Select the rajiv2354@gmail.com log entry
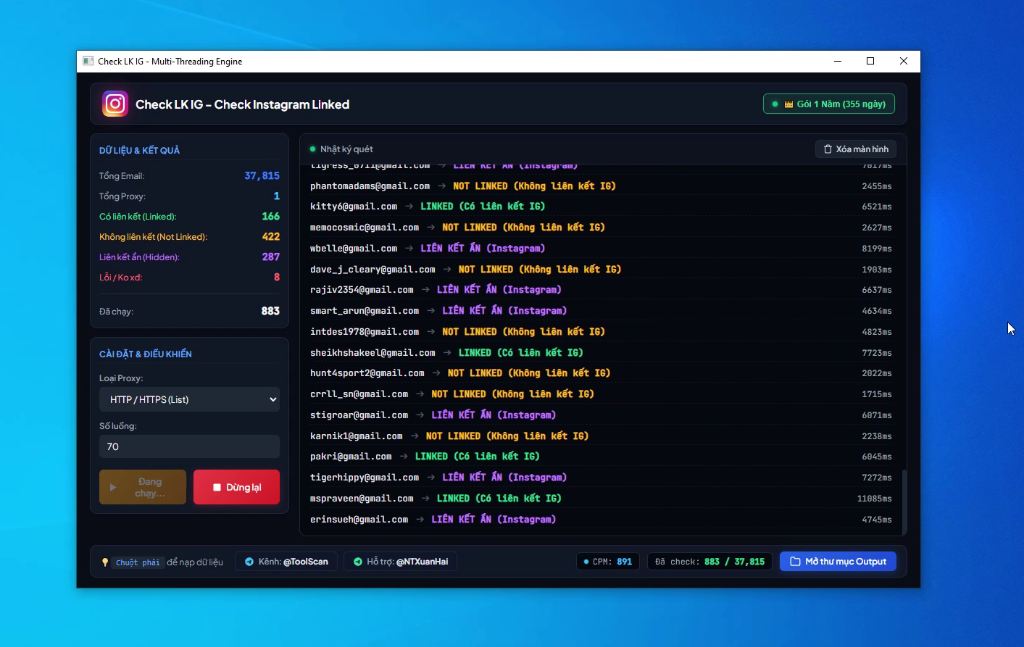This screenshot has height=647, width=1024. tap(601, 290)
